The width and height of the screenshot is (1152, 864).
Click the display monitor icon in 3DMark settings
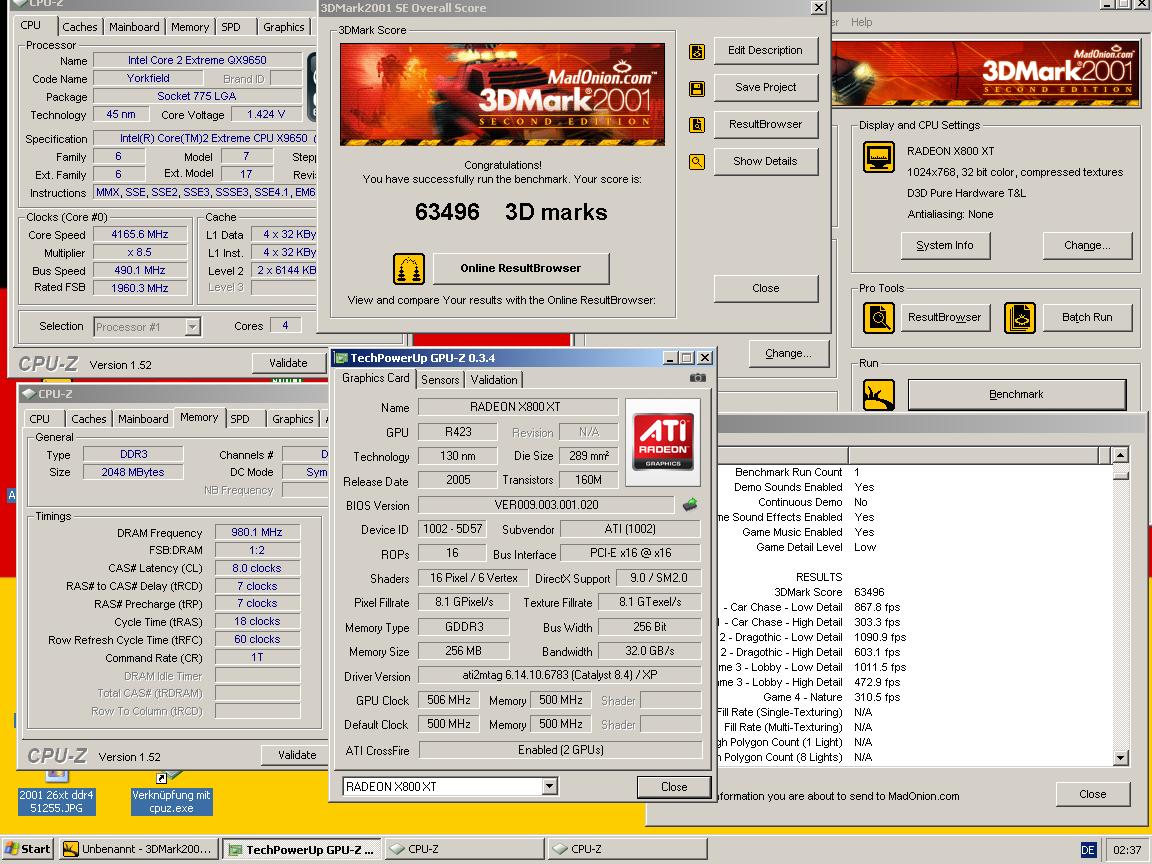coord(878,156)
